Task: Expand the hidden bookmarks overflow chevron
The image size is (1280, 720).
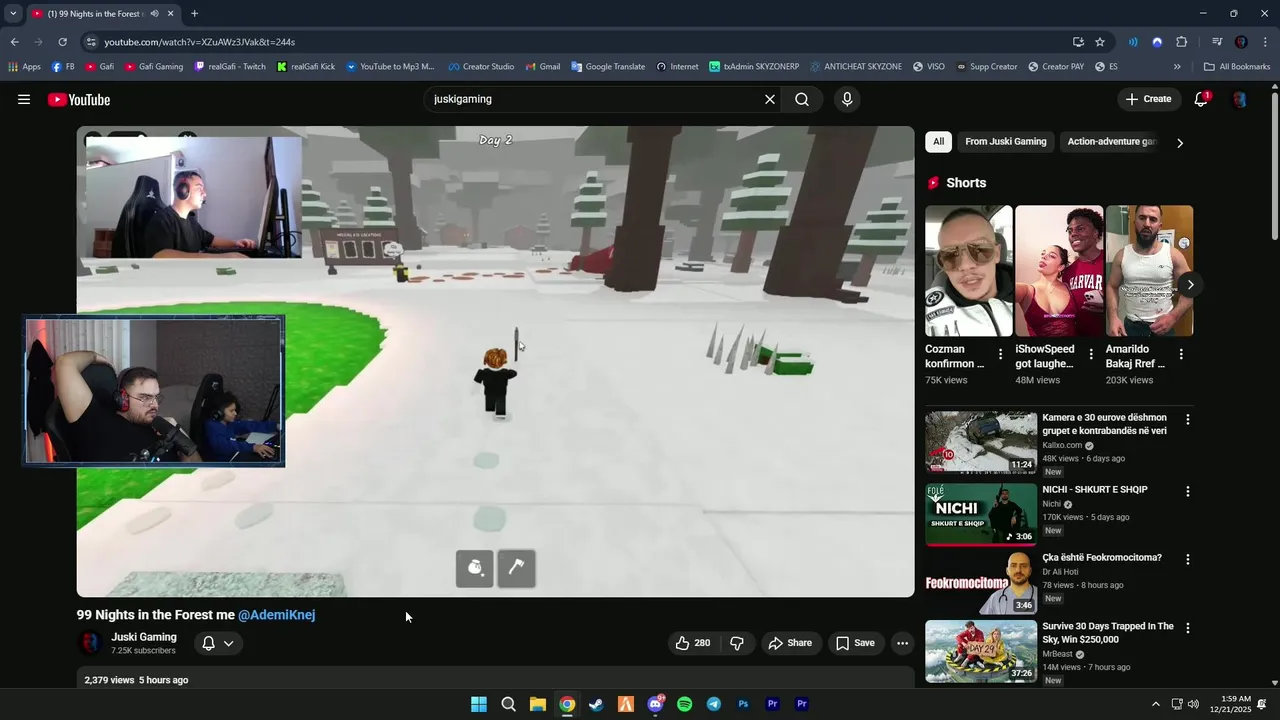Action: point(1177,67)
